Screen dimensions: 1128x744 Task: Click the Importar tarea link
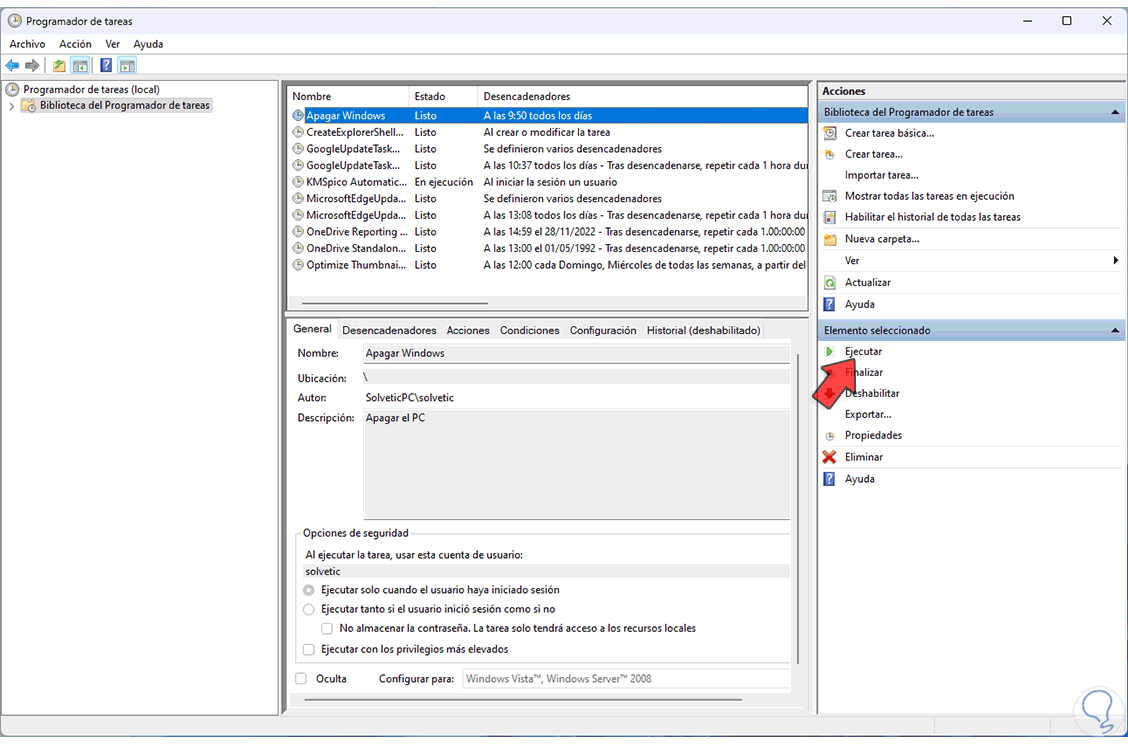[881, 175]
